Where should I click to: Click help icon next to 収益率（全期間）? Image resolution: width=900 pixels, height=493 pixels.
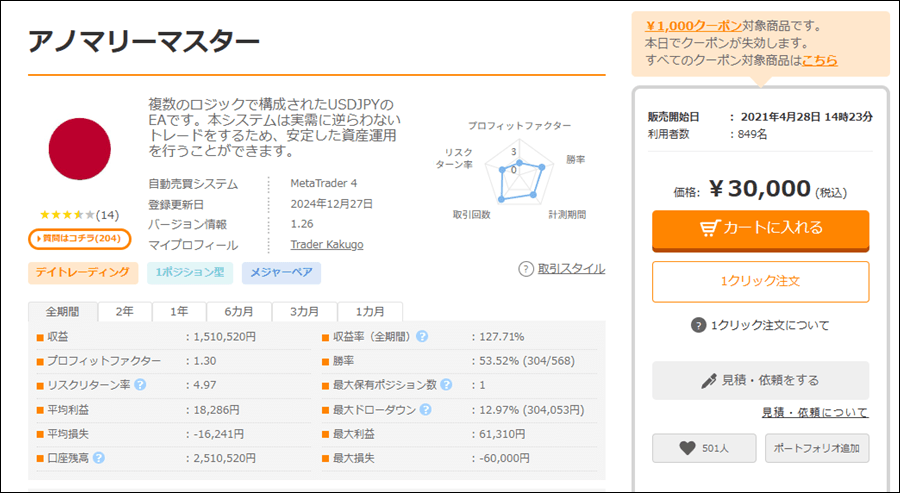422,336
